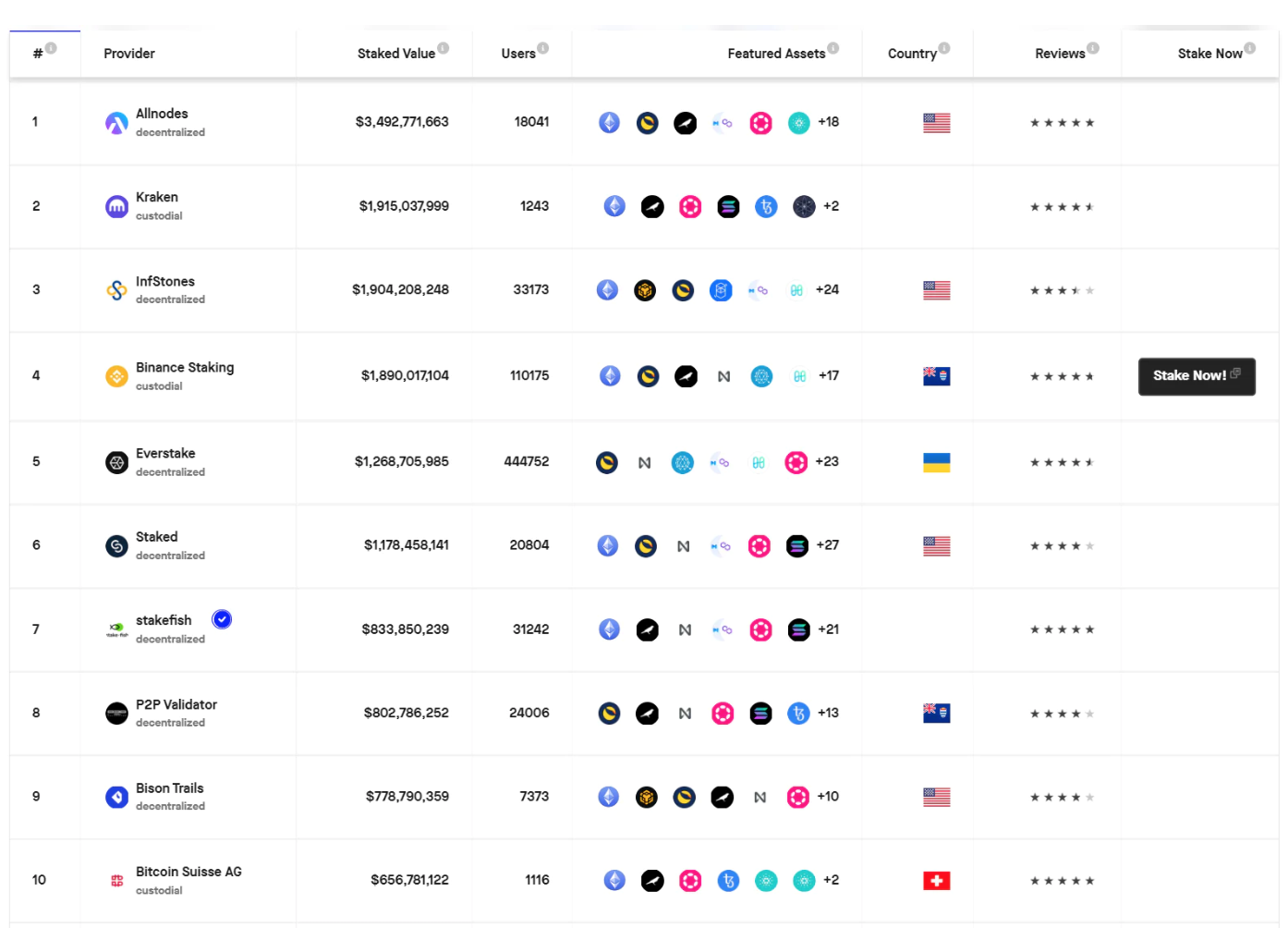Sort by the Users column header
Viewport: 1288px width, 928px height.
pyautogui.click(x=518, y=54)
